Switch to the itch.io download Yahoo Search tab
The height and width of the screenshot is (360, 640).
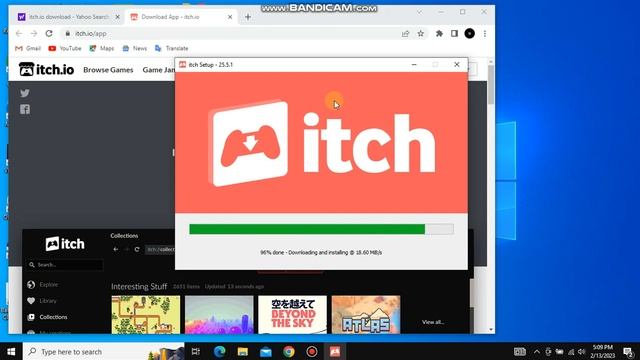68,17
